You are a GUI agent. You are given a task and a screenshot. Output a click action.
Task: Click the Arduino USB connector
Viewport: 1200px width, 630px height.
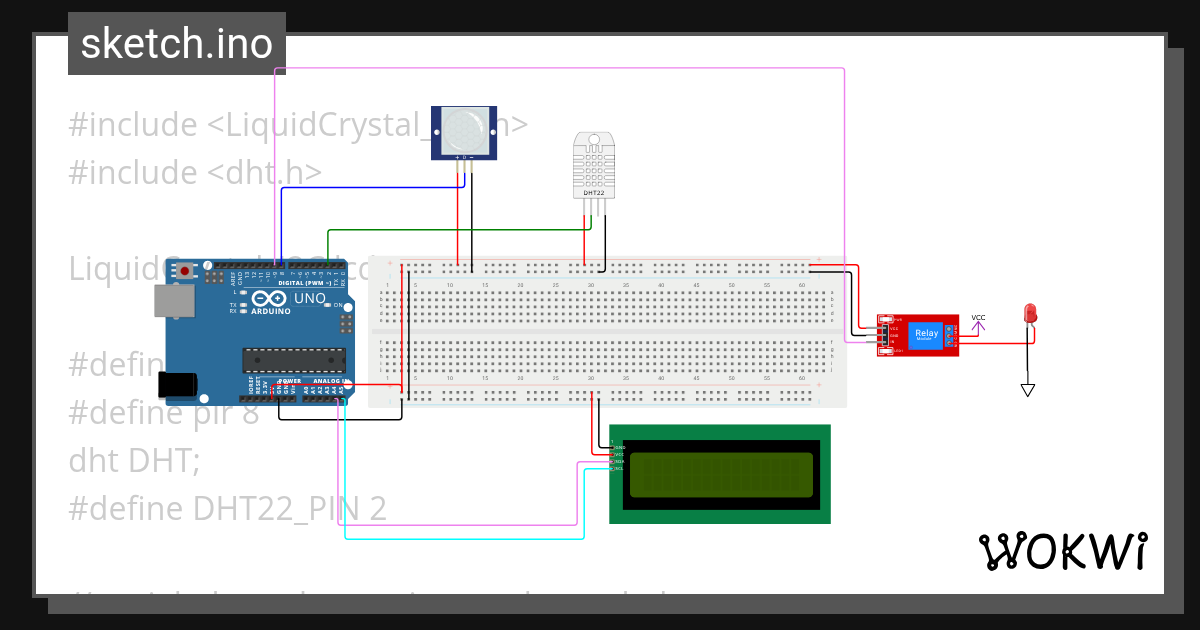173,300
